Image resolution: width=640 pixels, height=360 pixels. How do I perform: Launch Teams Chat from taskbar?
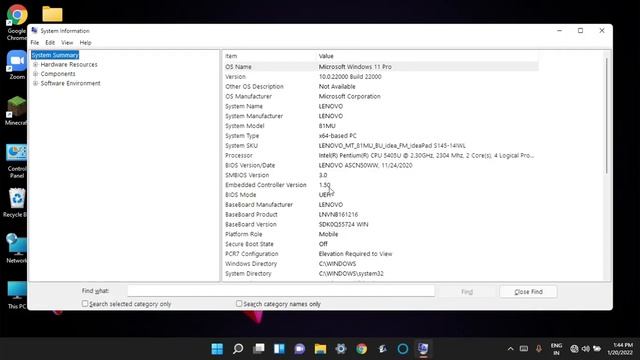tap(300, 349)
